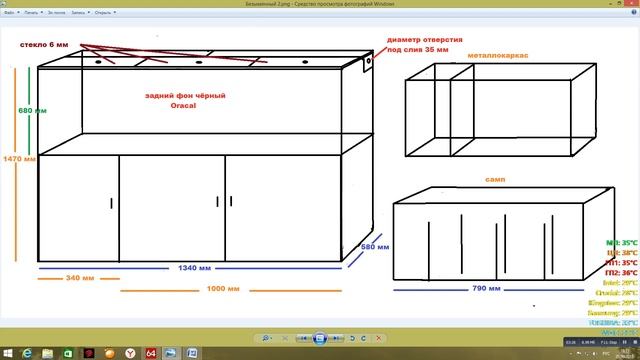
Task: Open File Explorer from taskbar
Action: click(x=48, y=353)
